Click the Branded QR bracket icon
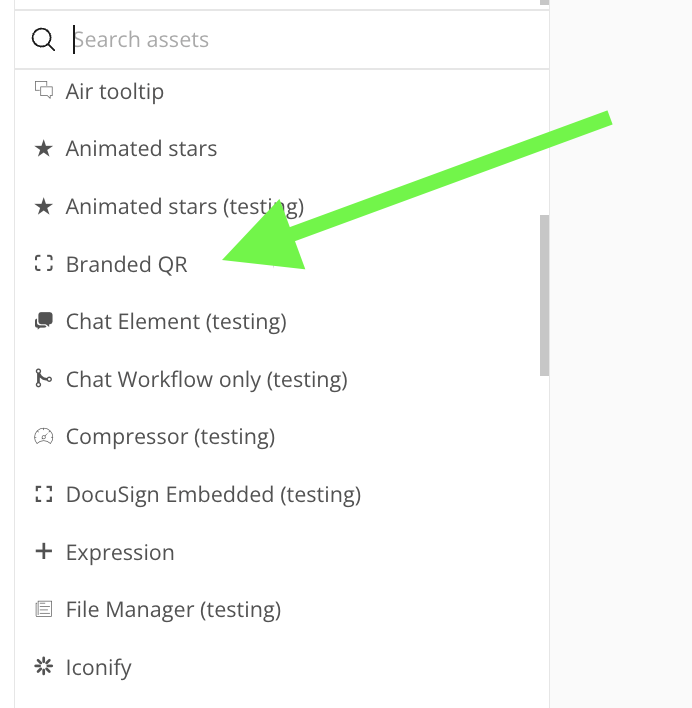This screenshot has height=708, width=692. (43, 264)
